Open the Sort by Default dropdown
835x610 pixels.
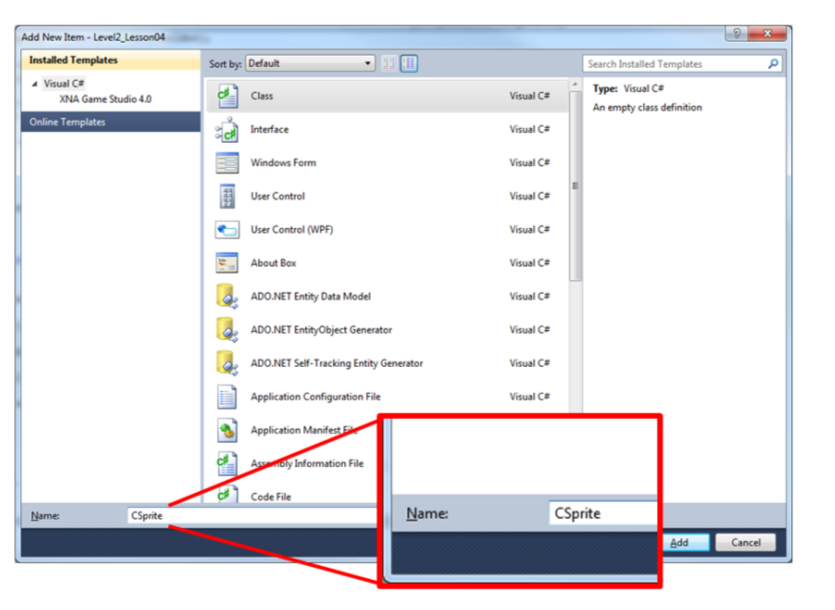coord(310,64)
